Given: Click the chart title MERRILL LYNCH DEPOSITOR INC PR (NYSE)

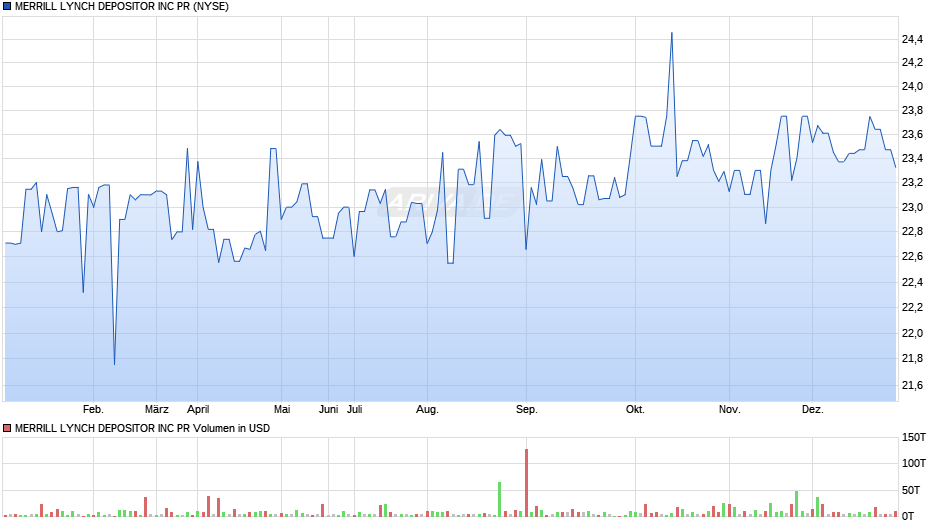Looking at the screenshot, I should tap(122, 7).
